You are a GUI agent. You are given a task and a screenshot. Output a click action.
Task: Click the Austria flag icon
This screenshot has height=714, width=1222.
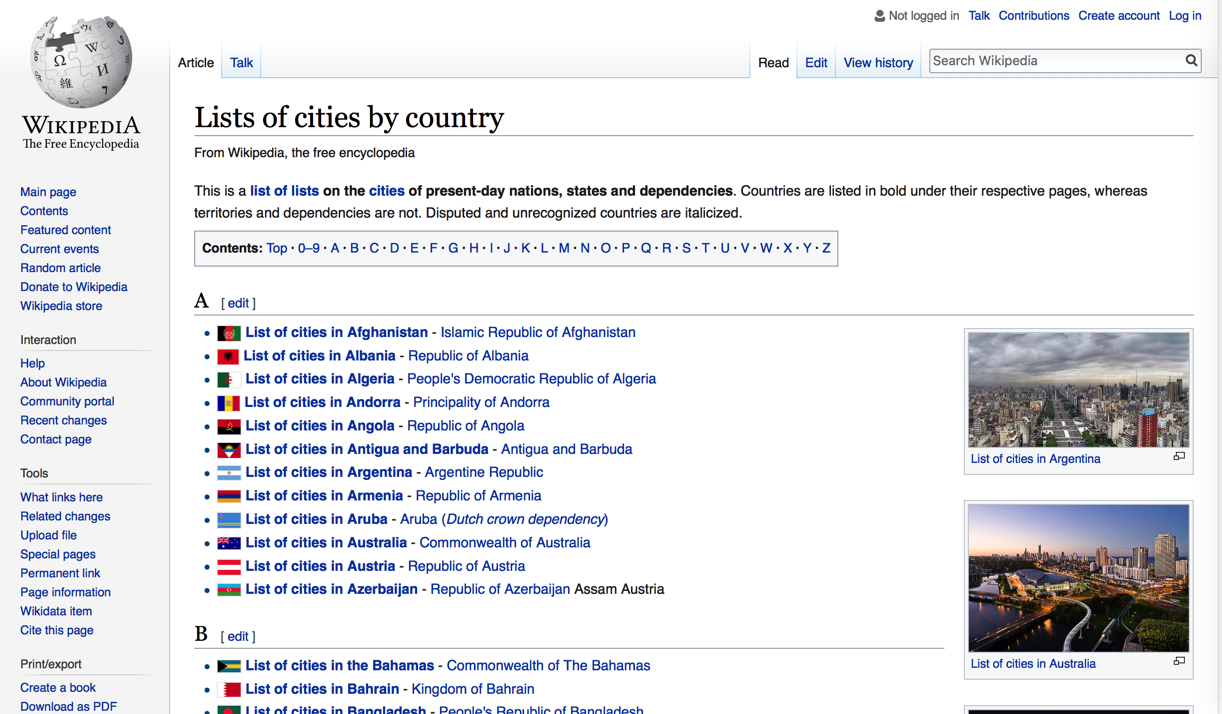click(x=229, y=566)
